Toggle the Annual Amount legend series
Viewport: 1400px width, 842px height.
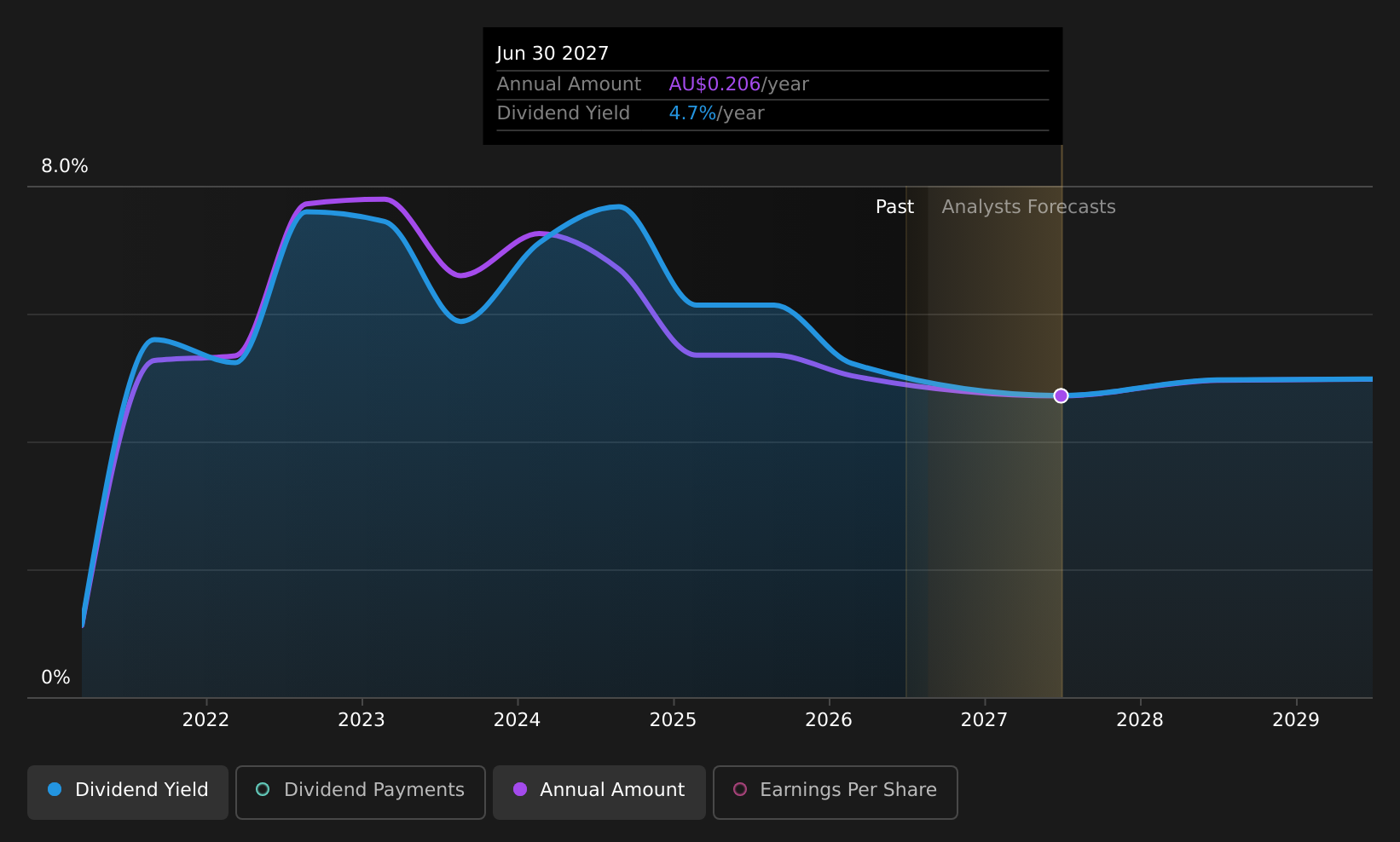(x=599, y=792)
